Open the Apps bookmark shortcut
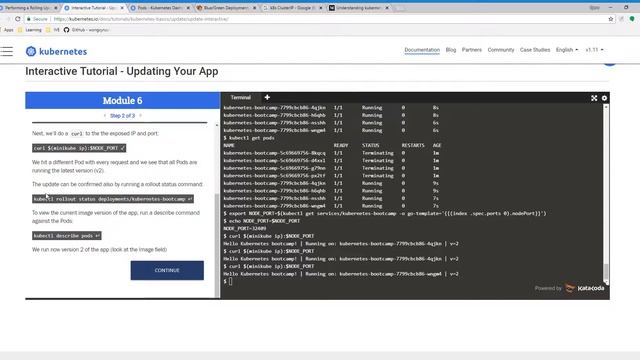Screen dimensions: 640x360 click(7, 30)
